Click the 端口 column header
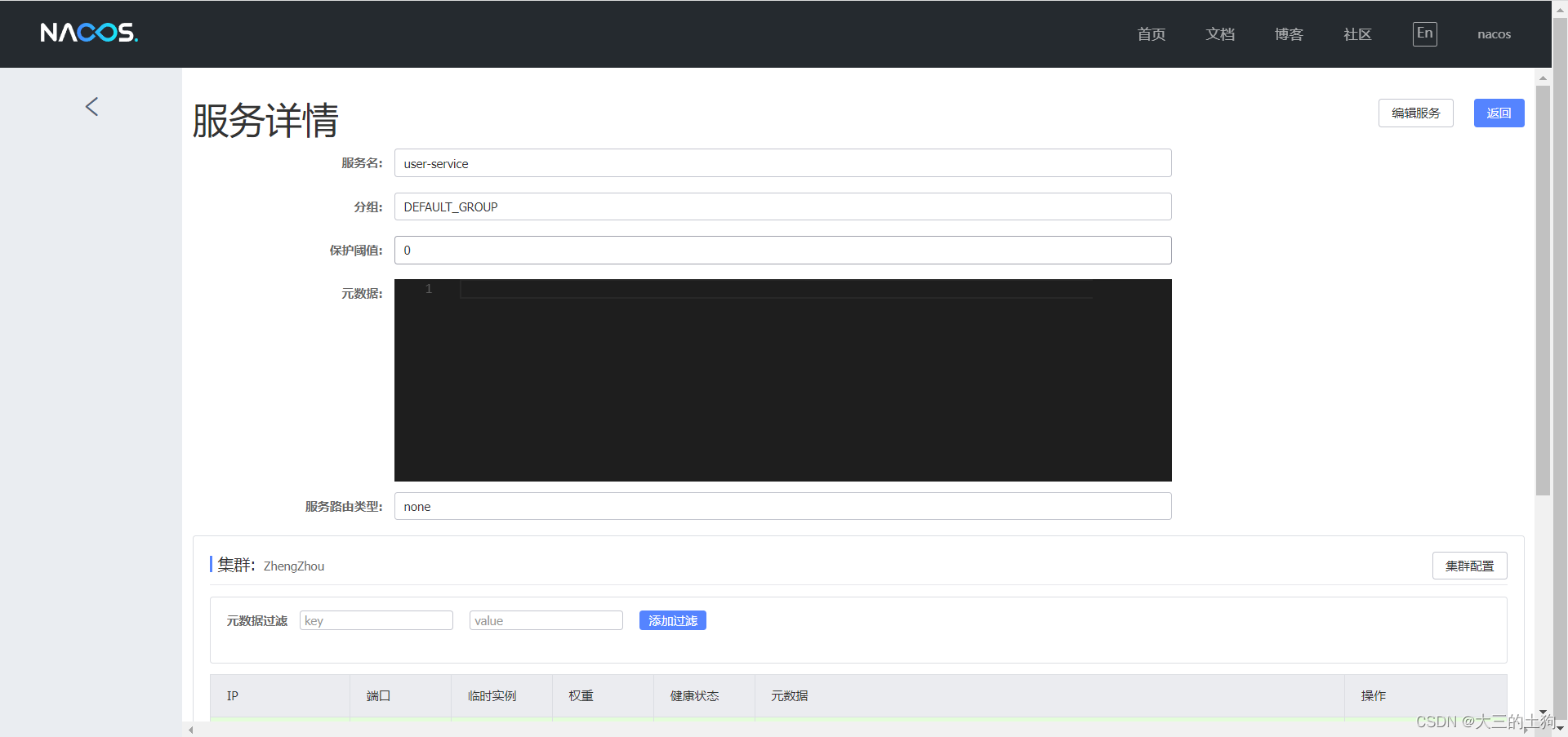 (x=400, y=696)
